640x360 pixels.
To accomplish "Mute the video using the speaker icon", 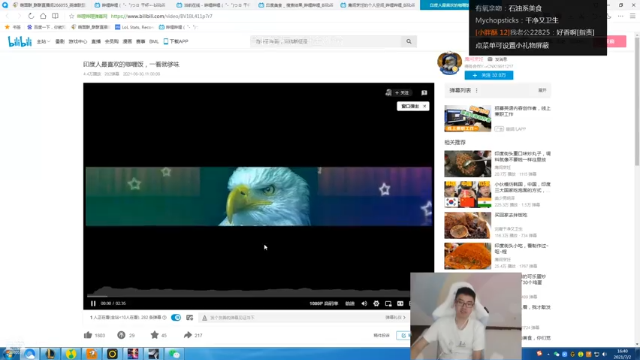I will [x=364, y=303].
